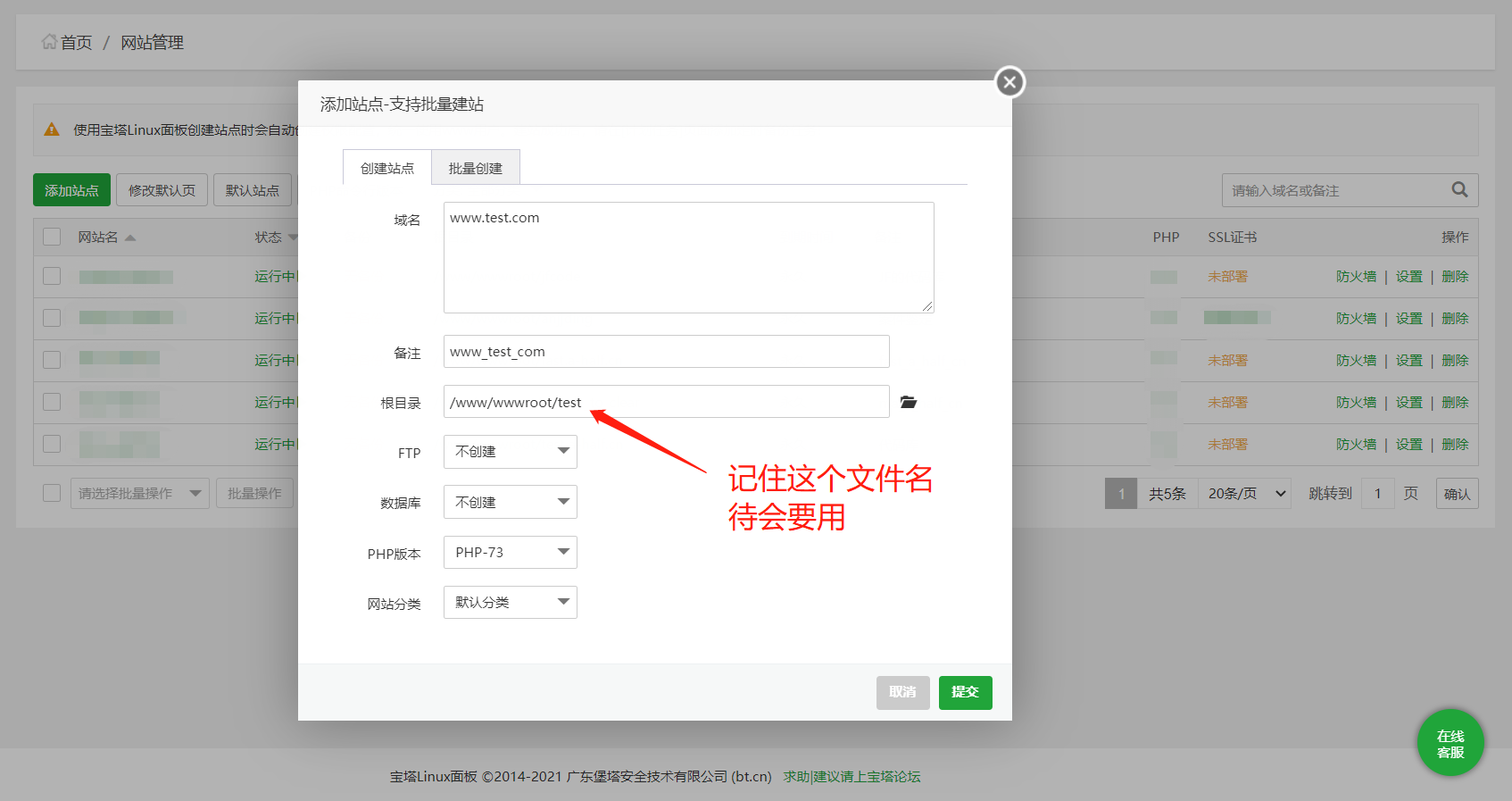Close the add-site dialog with the X icon
Screen dimensions: 1512x801
click(1009, 82)
